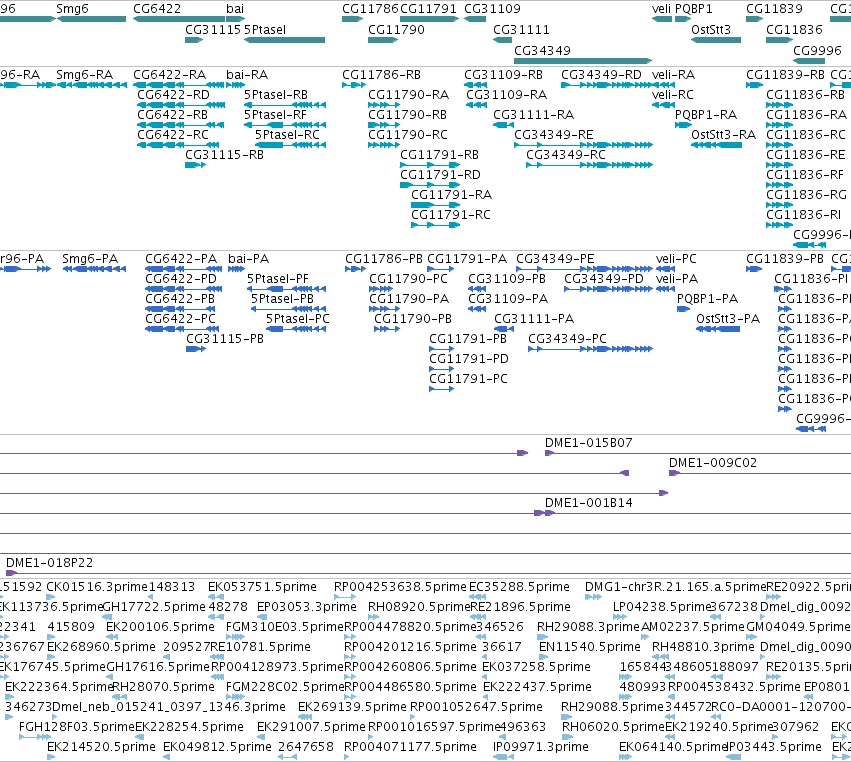Click the PQBP1 gene label
Image resolution: width=851 pixels, height=762 pixels.
[694, 9]
